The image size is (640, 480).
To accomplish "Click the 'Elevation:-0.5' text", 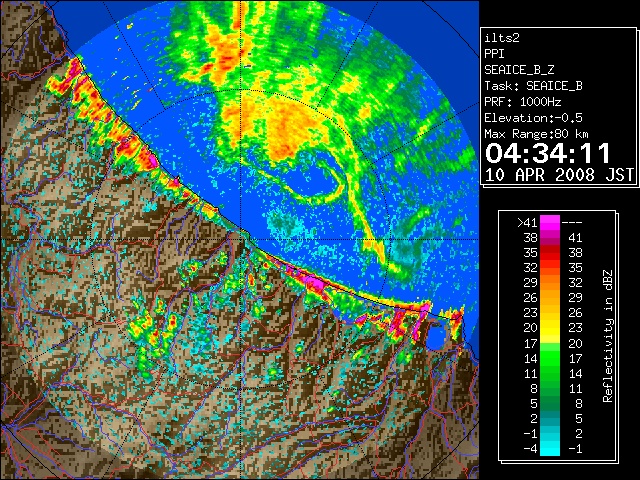I will coord(533,118).
